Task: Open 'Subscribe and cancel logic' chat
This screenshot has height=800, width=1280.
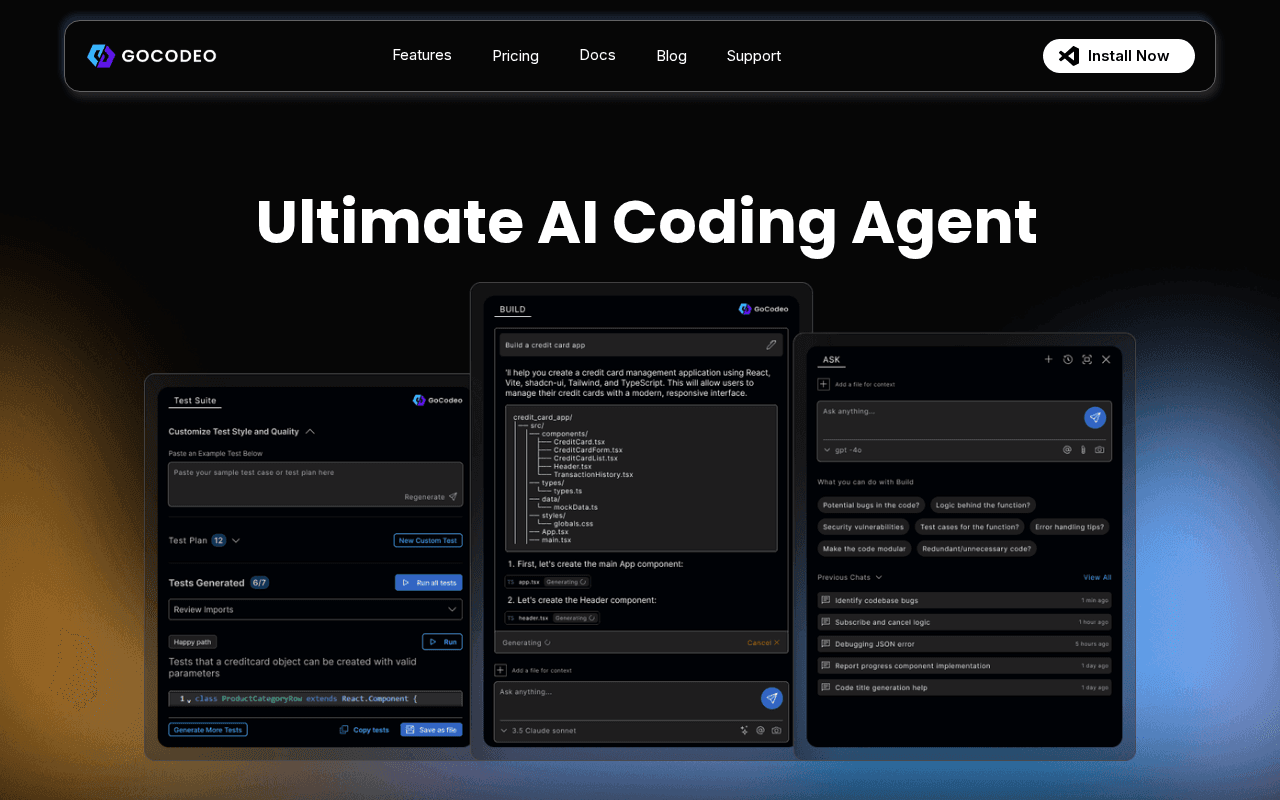Action: click(x=964, y=622)
